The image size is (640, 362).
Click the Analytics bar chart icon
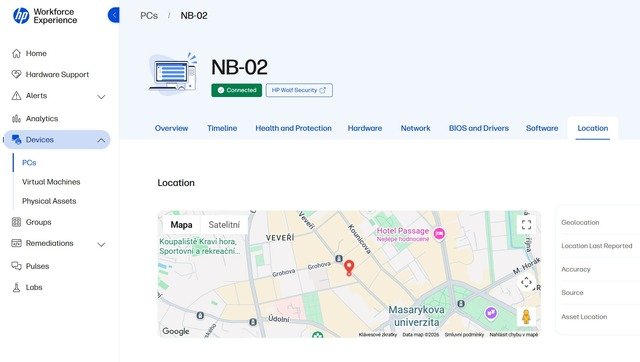[x=16, y=119]
